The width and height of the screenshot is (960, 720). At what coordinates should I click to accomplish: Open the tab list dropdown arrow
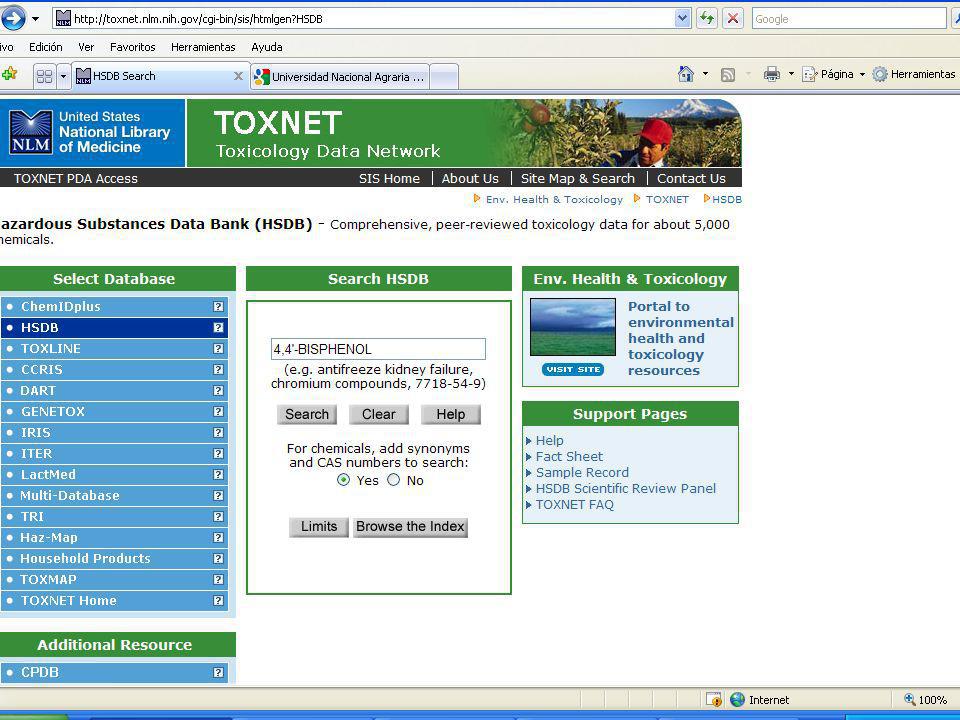pos(63,77)
